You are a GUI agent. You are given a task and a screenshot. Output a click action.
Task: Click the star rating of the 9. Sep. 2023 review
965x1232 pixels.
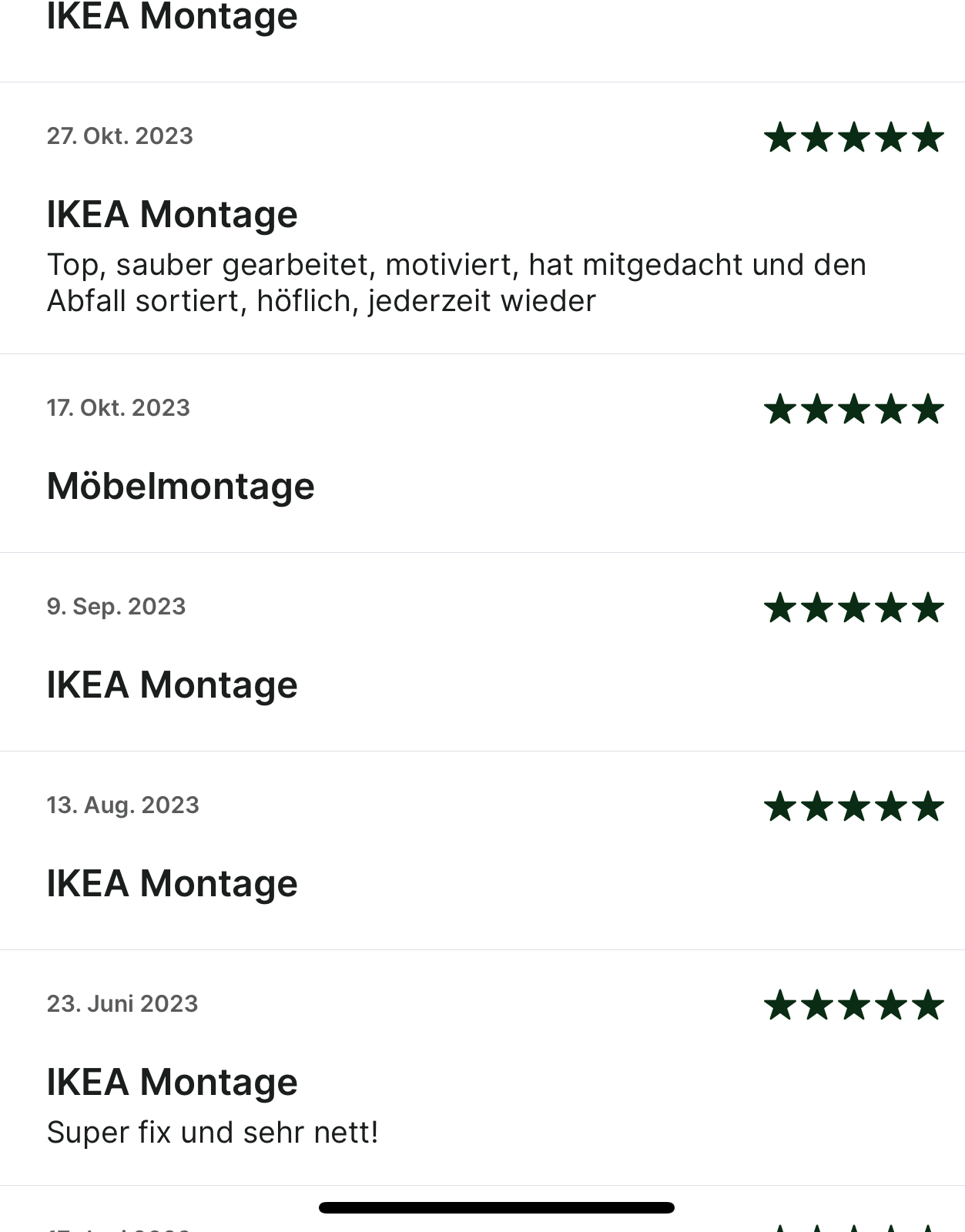click(853, 608)
